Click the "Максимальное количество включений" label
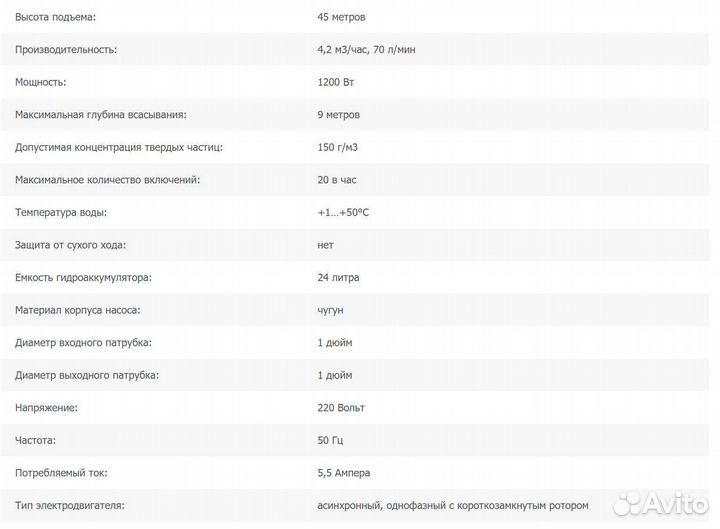 pyautogui.click(x=108, y=180)
